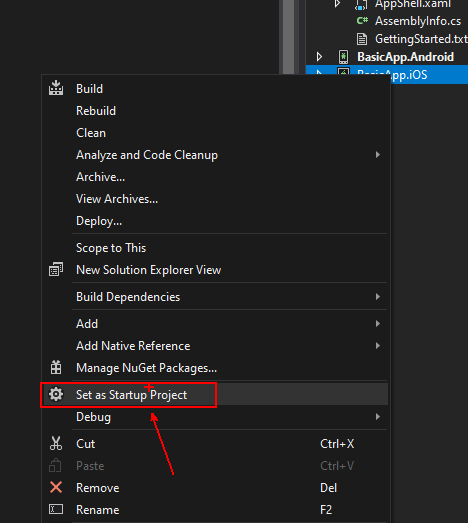
Task: Open AssemblyInfo.cs in Solution Explorer
Action: pos(418,21)
